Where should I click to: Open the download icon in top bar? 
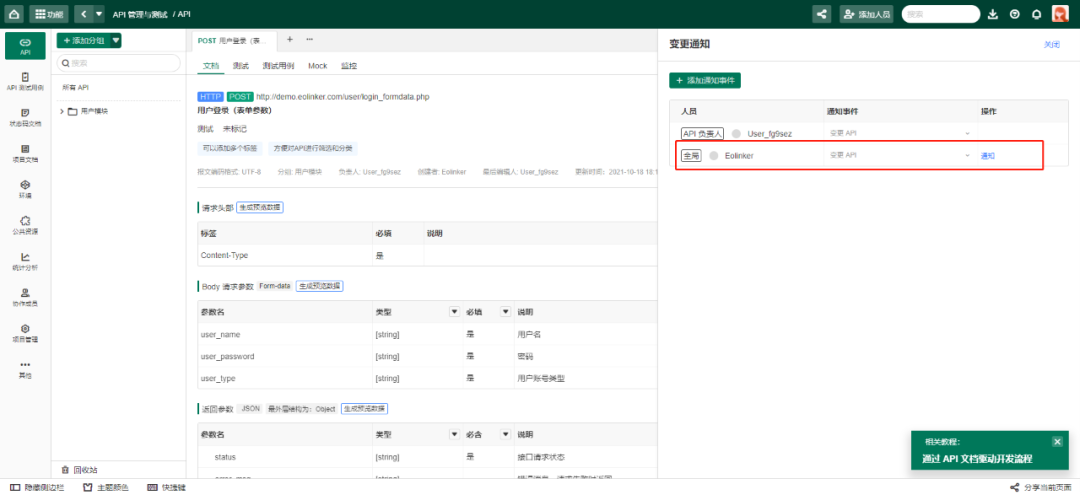pos(993,14)
